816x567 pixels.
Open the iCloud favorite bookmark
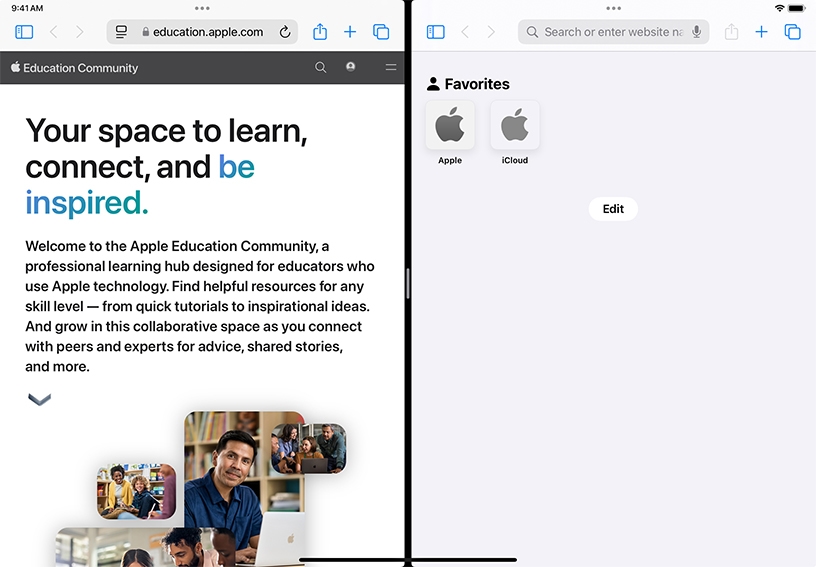point(515,126)
